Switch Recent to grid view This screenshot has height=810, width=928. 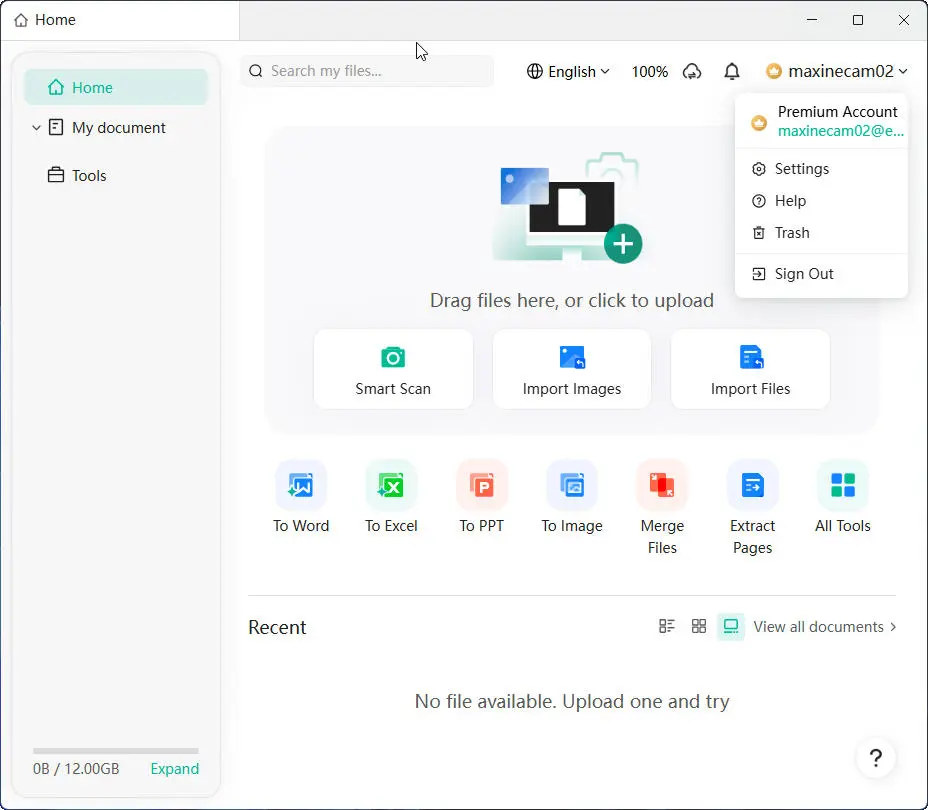click(x=699, y=626)
